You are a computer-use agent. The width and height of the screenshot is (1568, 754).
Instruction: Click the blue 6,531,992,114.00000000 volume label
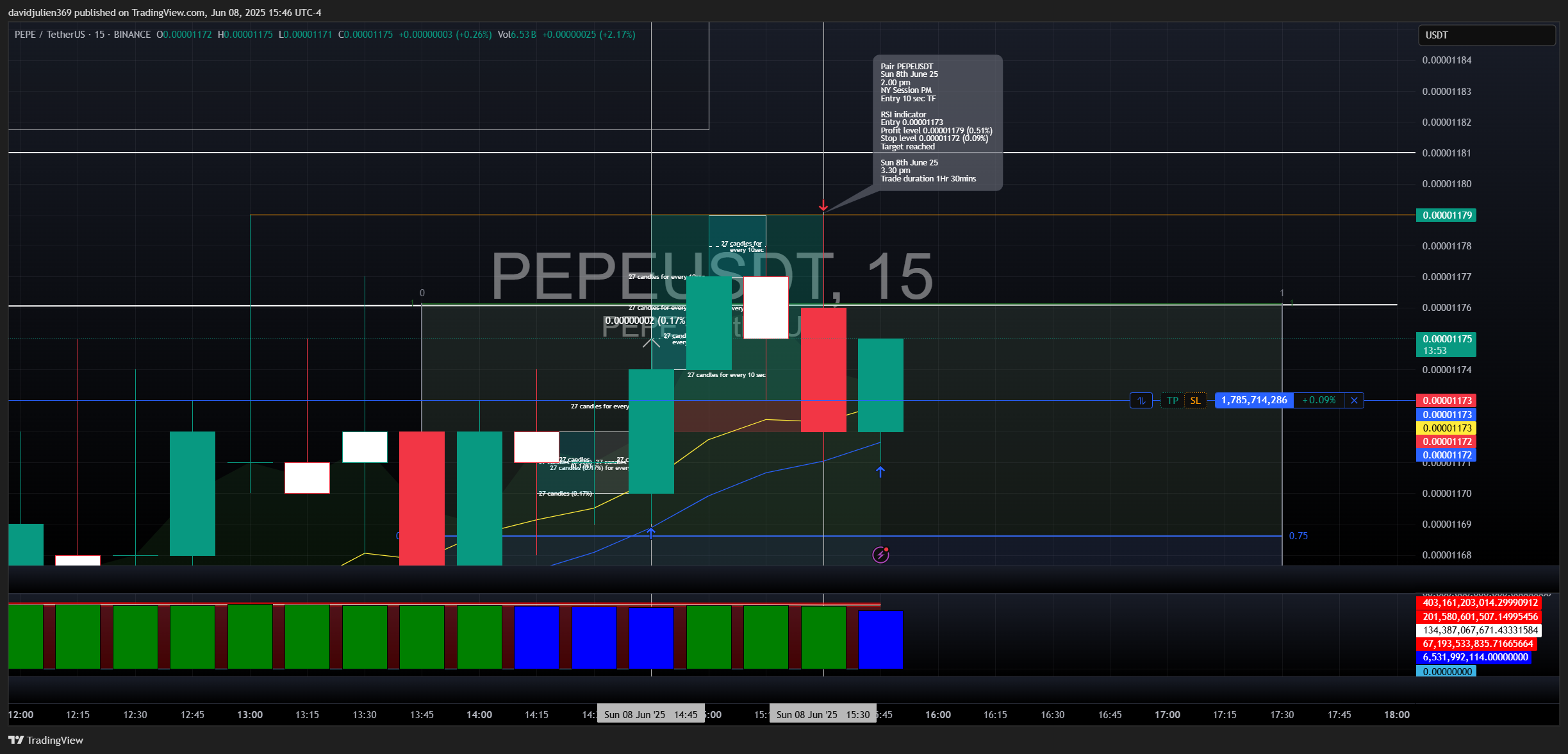1474,657
